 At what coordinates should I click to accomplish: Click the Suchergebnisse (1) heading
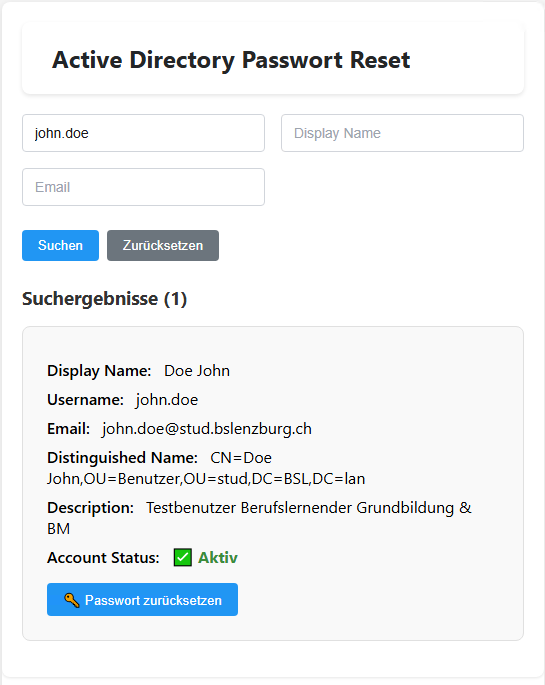(x=104, y=299)
